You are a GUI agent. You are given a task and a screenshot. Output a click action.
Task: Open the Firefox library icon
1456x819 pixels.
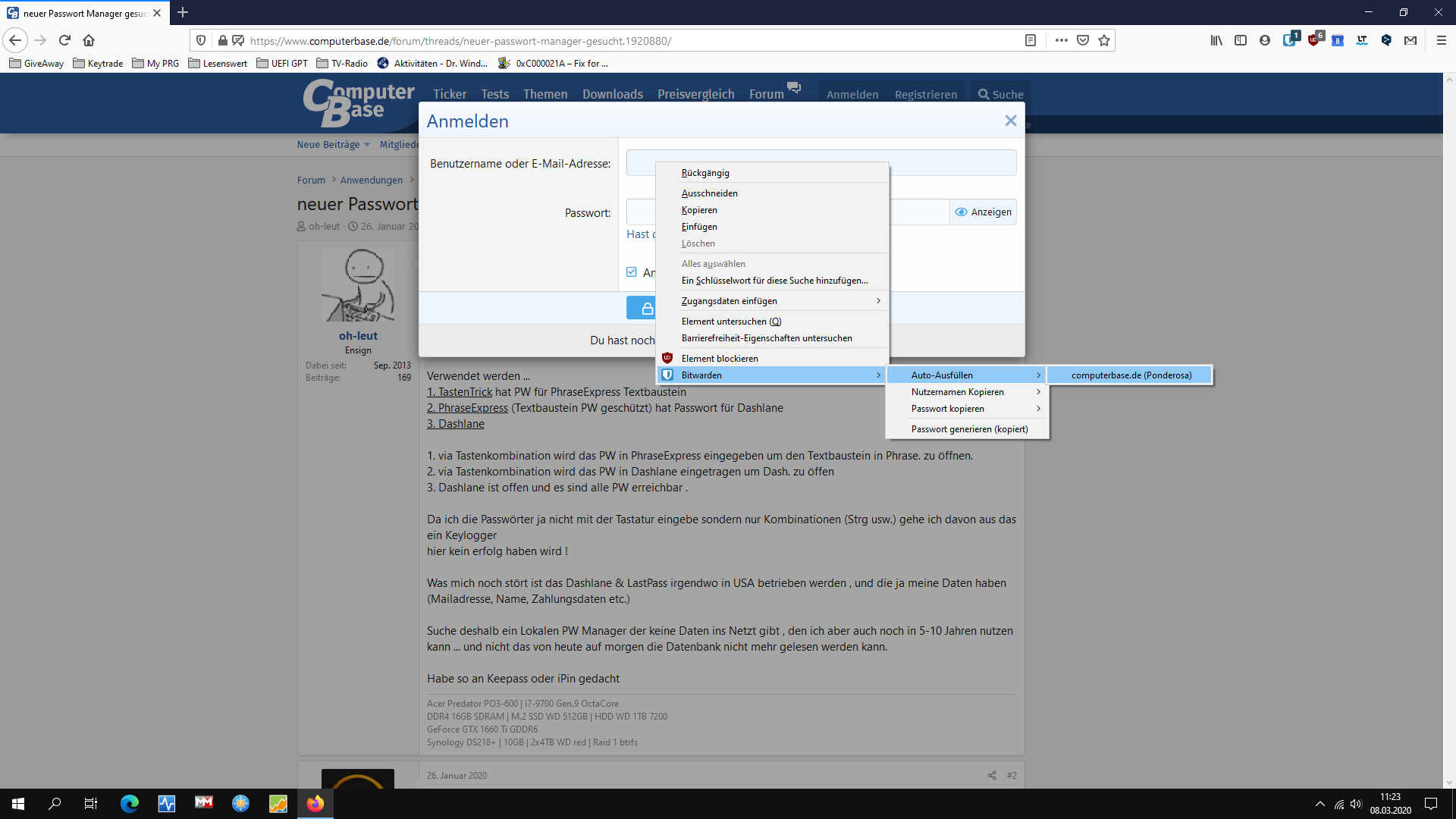coord(1216,40)
